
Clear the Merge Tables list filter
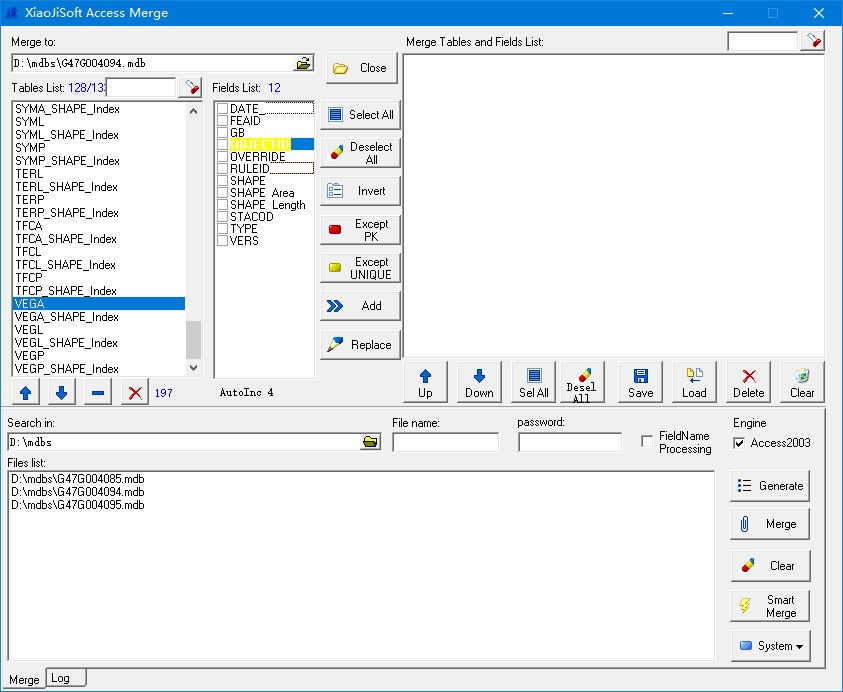click(812, 41)
